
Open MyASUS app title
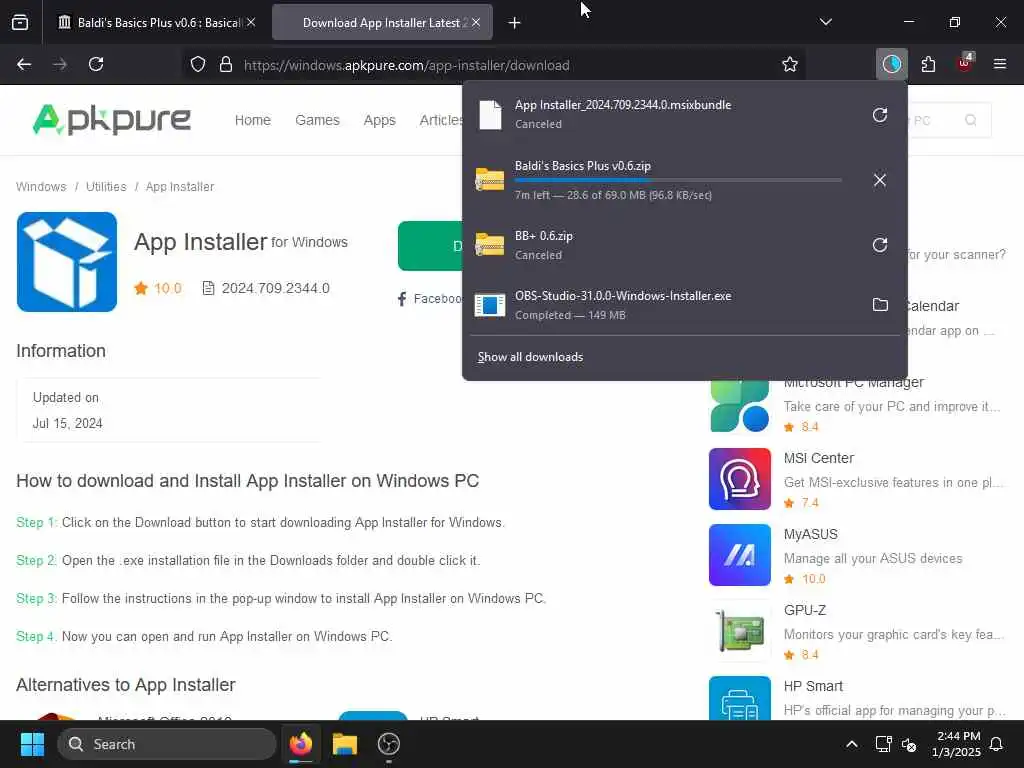pyautogui.click(x=810, y=534)
